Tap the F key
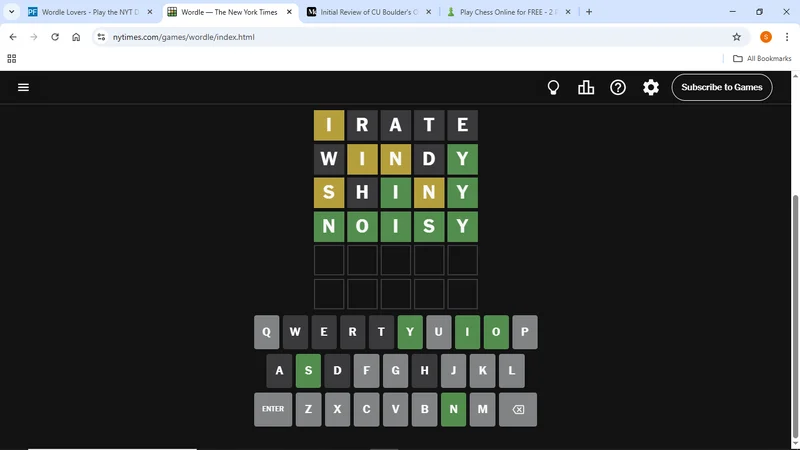The image size is (800, 450). click(366, 371)
